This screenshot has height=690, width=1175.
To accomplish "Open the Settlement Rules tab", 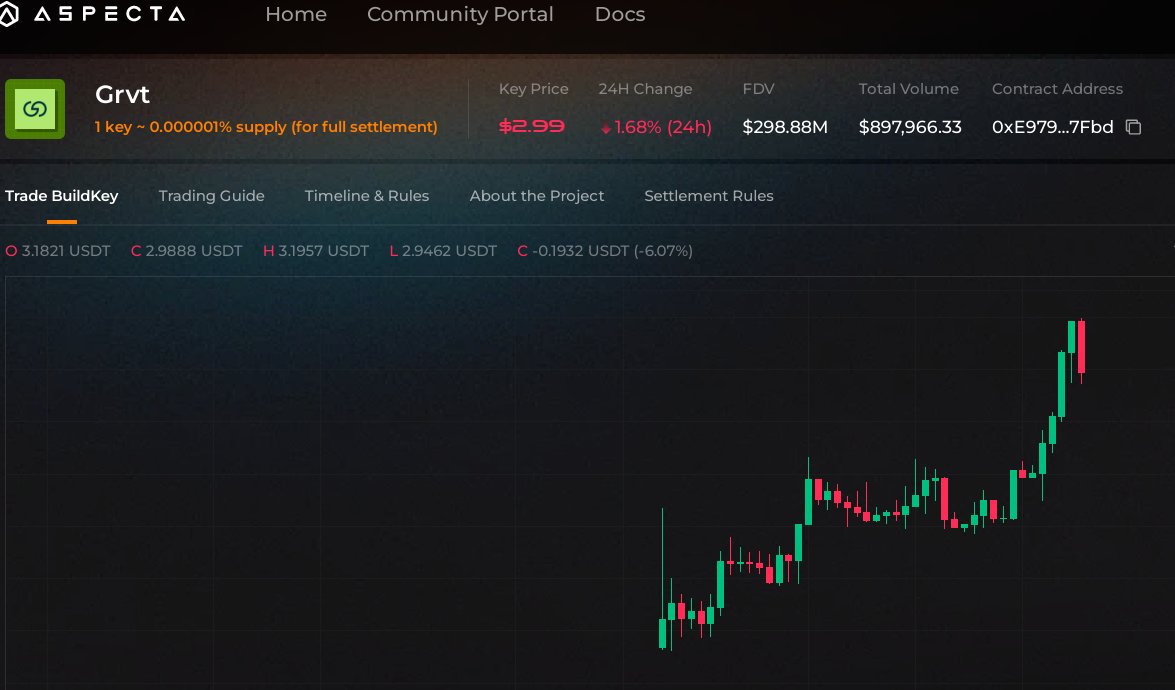I will click(709, 196).
